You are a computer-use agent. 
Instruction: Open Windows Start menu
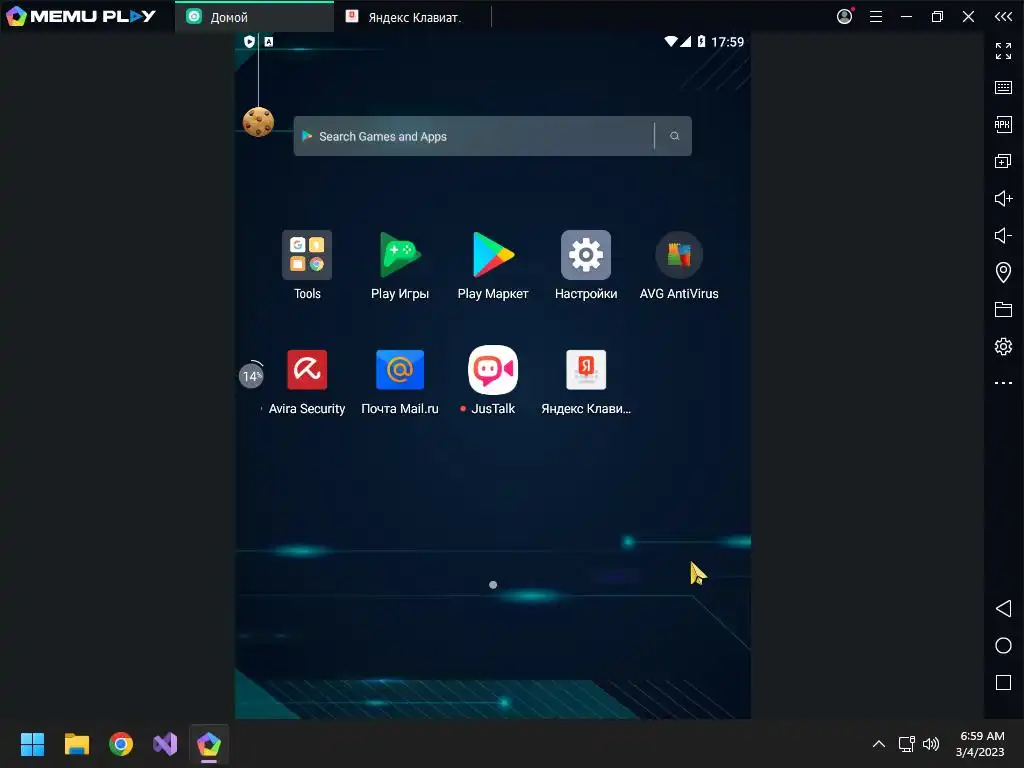click(x=32, y=744)
